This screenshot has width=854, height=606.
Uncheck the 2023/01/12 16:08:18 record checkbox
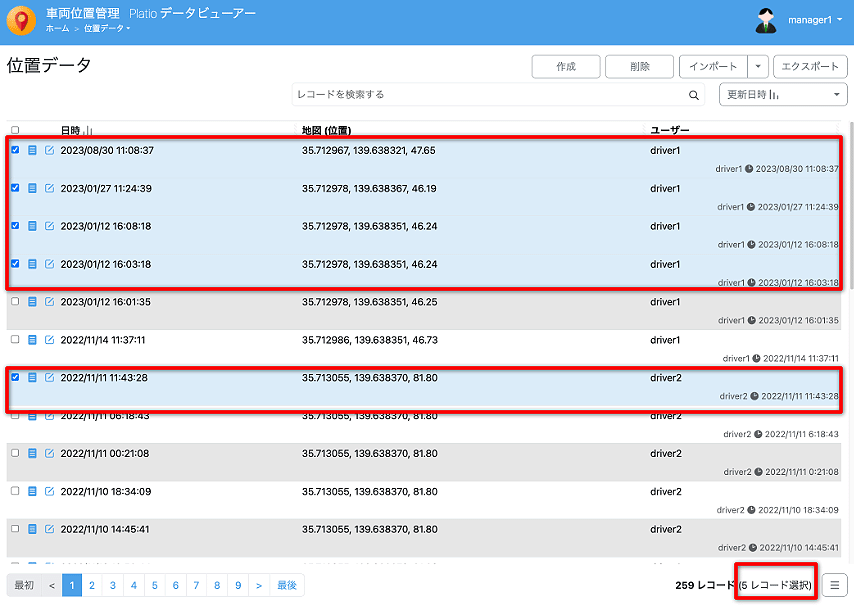(15, 226)
